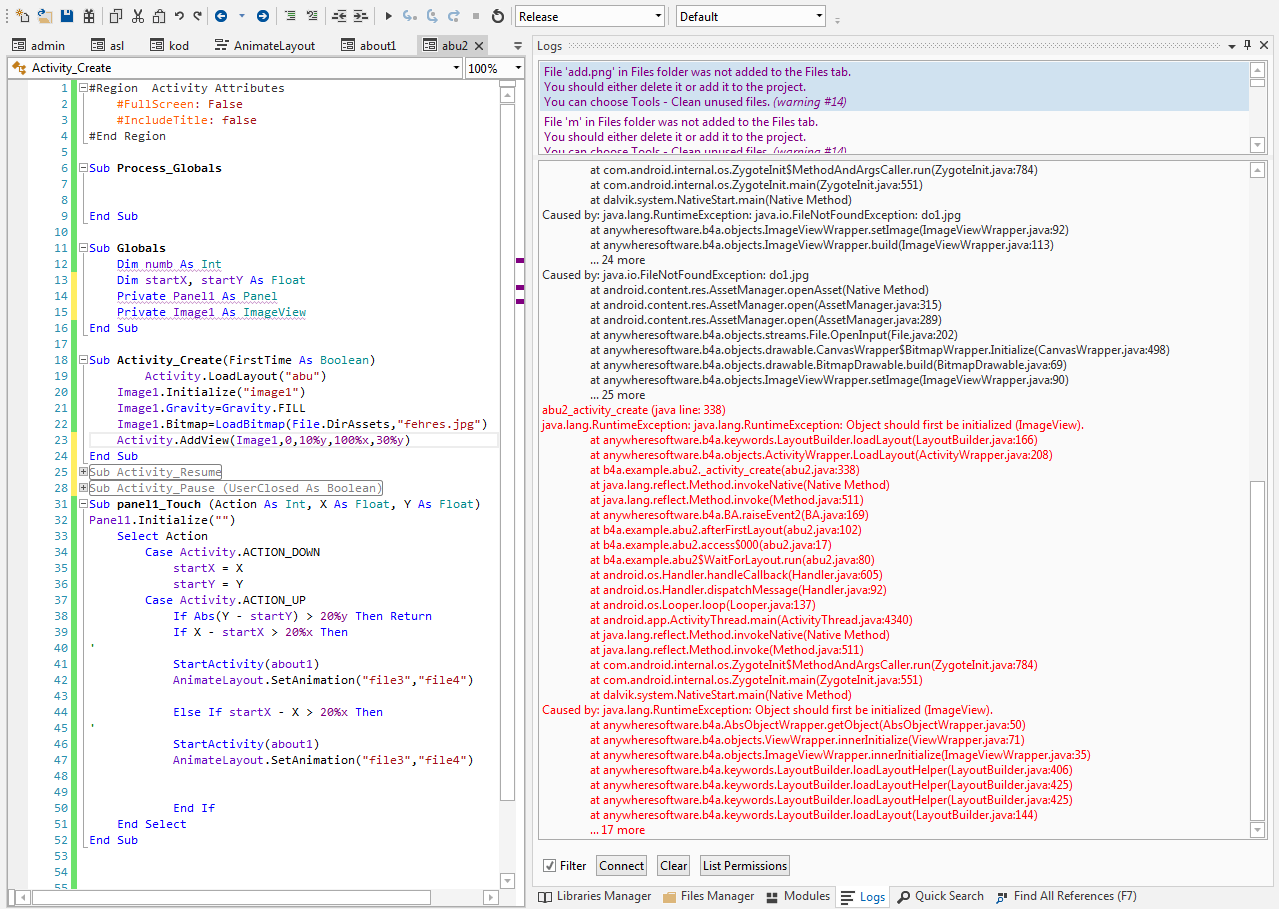Close the abu2 editor tab
This screenshot has height=909, width=1279.
[x=479, y=46]
